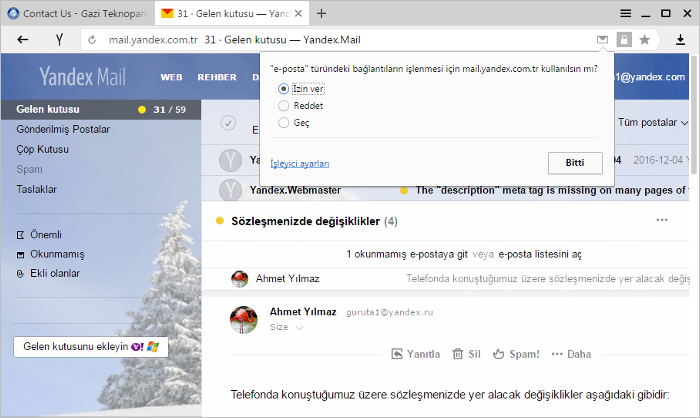Click Gelen kutusunu ekleyin button
This screenshot has width=700, height=418.
pos(91,347)
